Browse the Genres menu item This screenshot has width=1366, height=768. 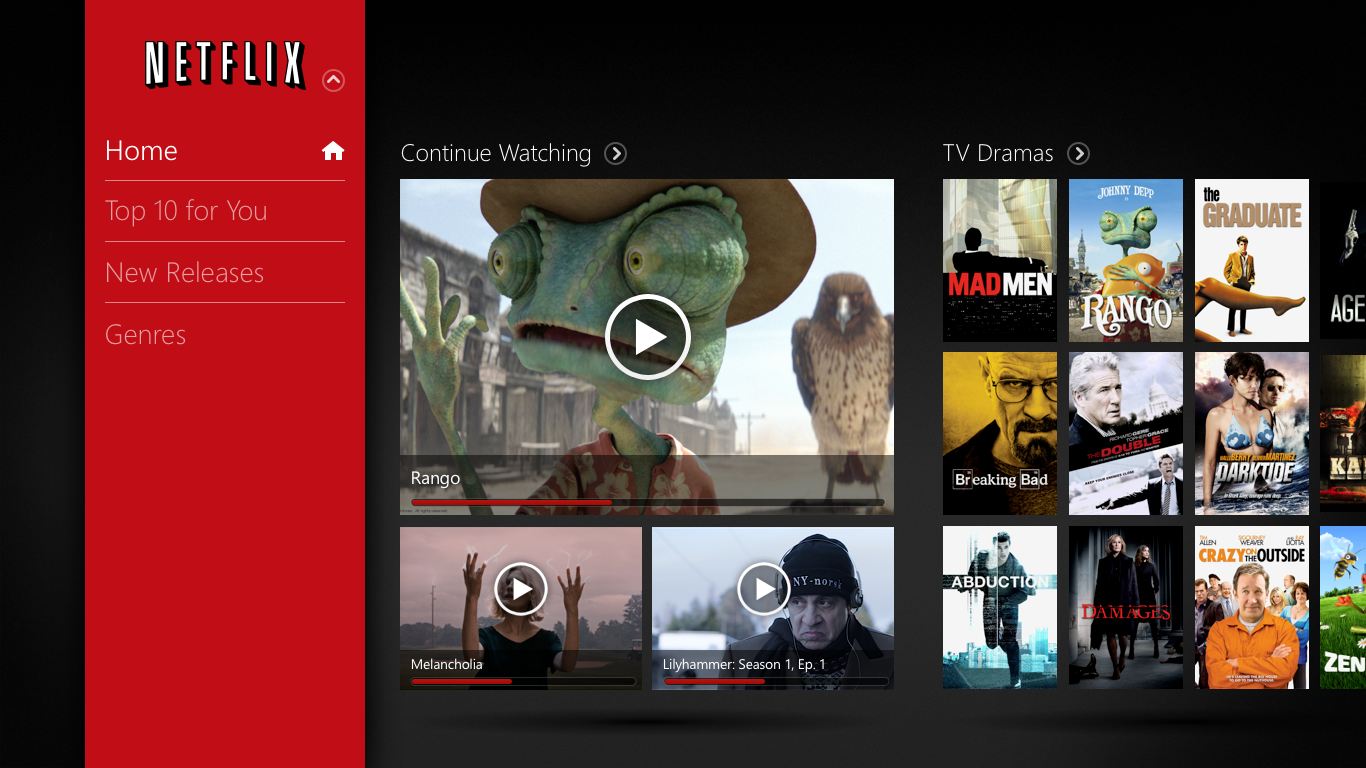[x=146, y=335]
